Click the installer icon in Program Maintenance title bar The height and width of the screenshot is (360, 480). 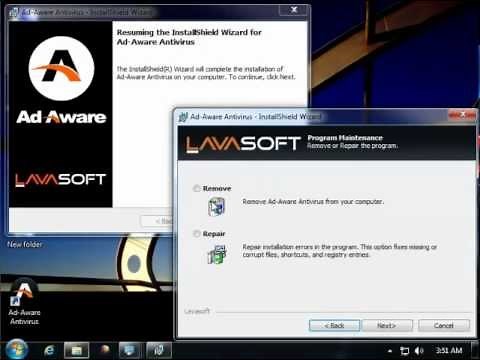(x=183, y=117)
